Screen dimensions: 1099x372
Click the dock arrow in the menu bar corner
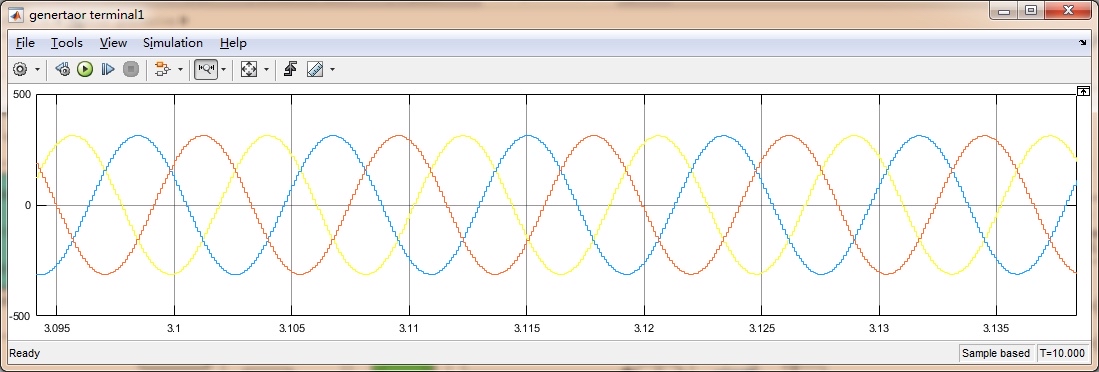1082,43
